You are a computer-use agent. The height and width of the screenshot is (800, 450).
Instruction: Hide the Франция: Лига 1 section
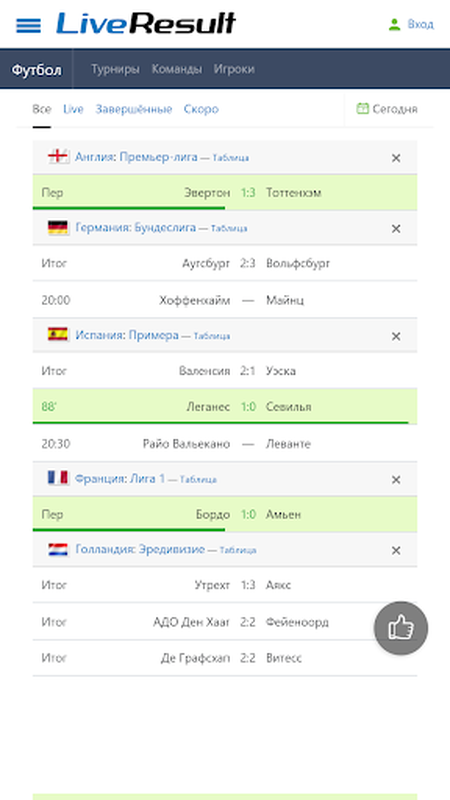click(x=395, y=480)
